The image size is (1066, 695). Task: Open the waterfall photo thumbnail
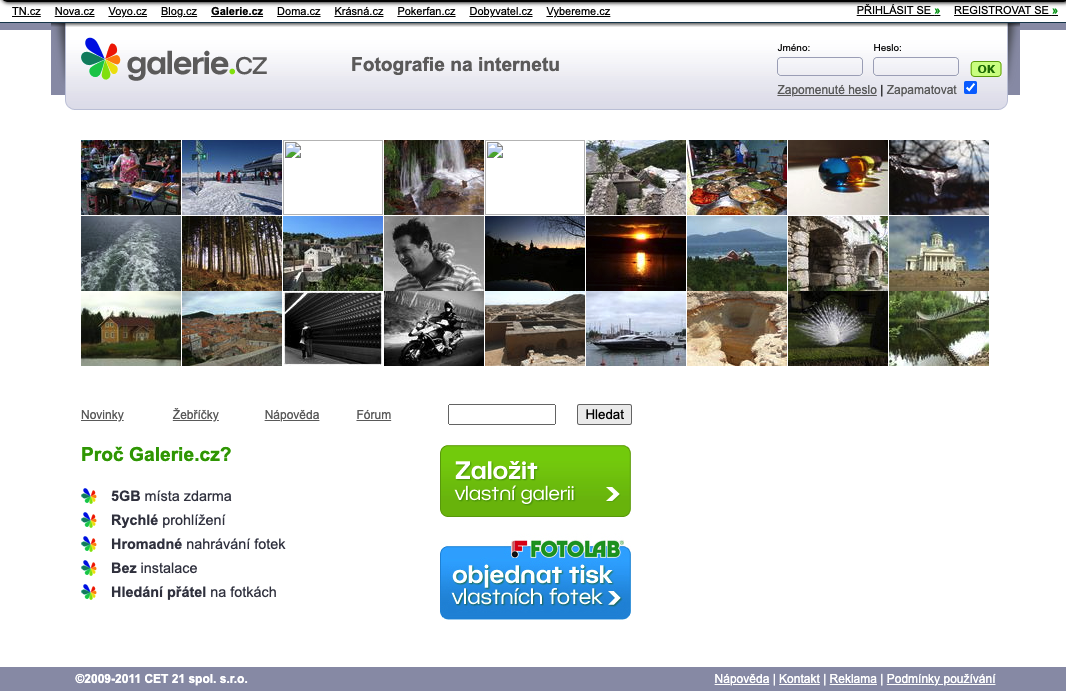(x=434, y=177)
